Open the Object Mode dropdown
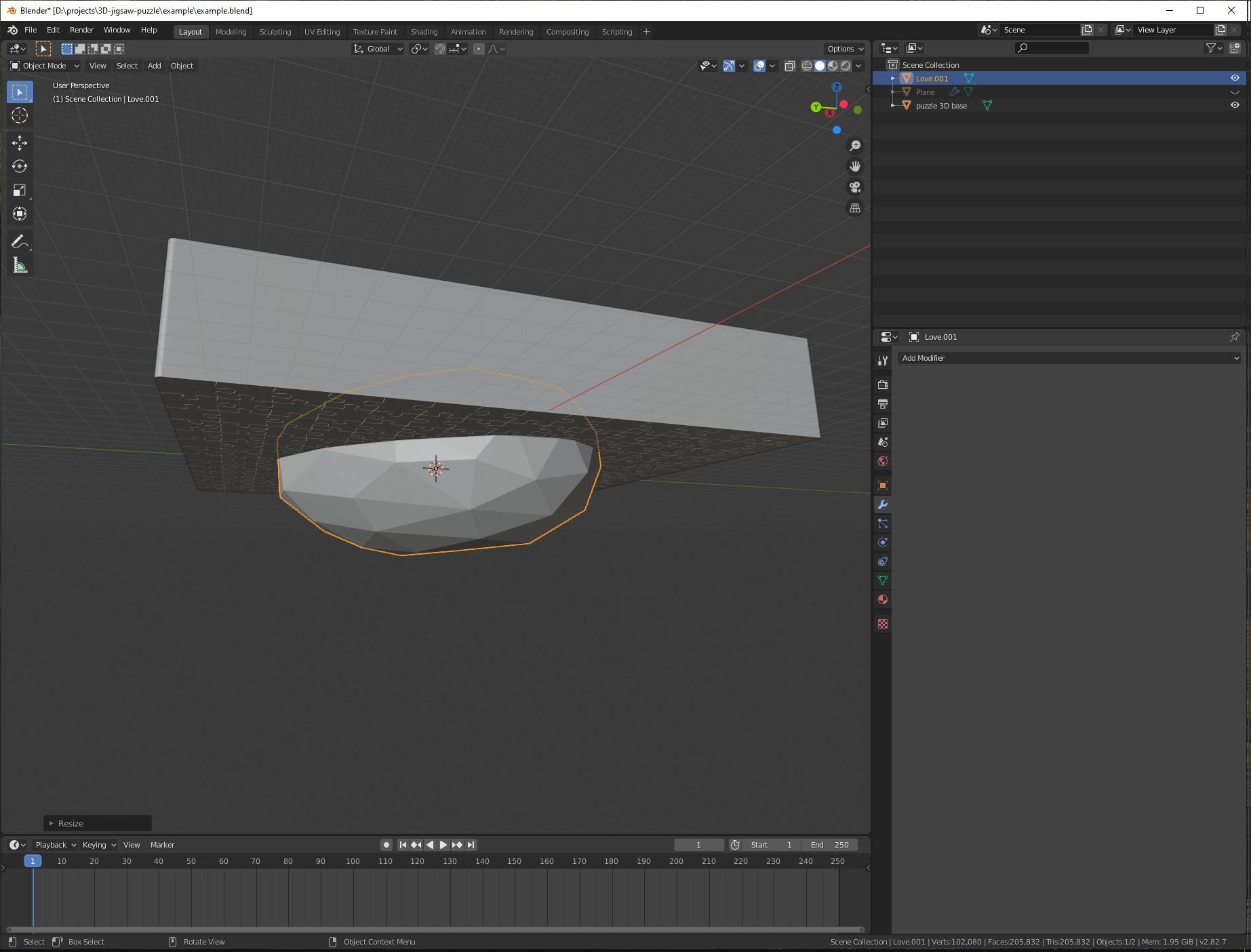 tap(43, 66)
